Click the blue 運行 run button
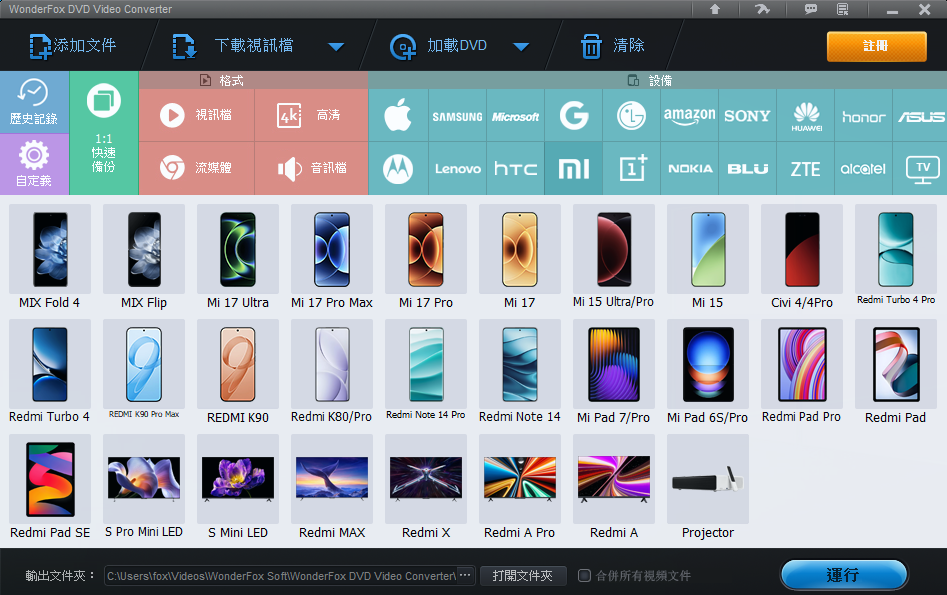Screen dimensions: 947x595 [843, 575]
